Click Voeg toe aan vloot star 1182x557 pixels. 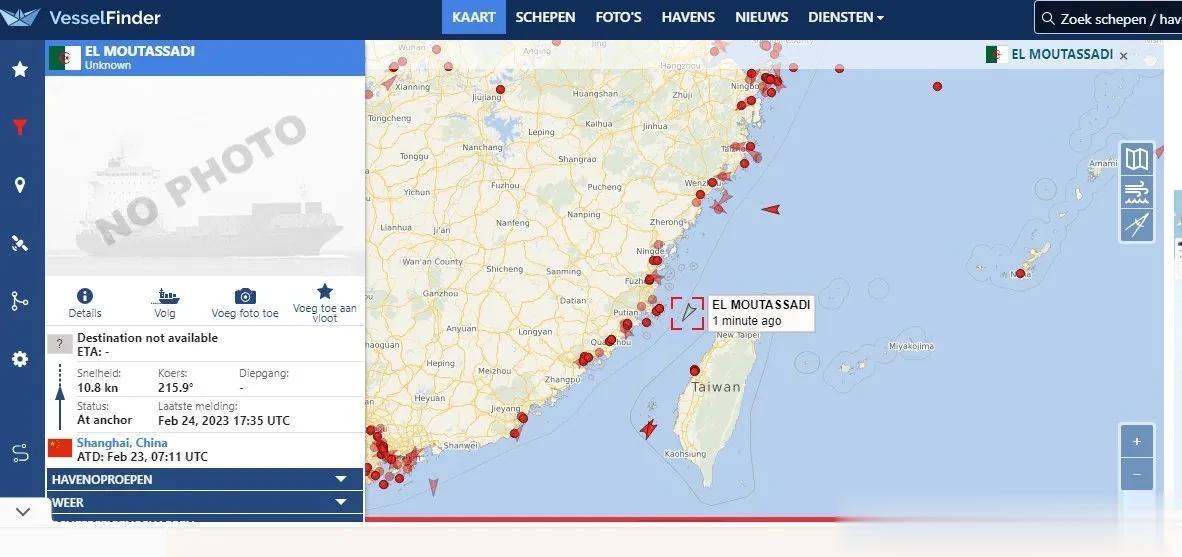(325, 291)
